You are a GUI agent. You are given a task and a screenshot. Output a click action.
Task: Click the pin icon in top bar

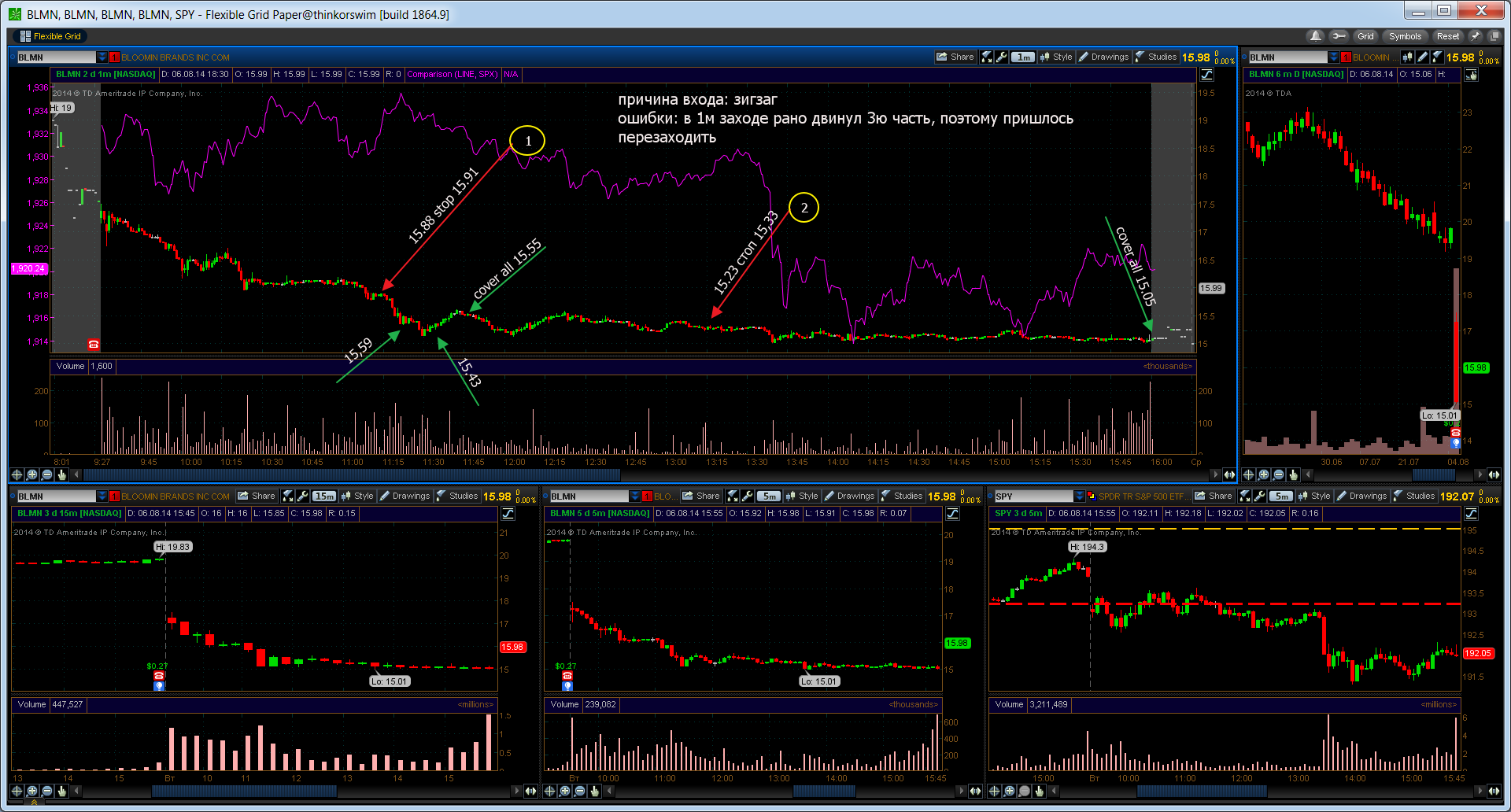click(x=1476, y=36)
